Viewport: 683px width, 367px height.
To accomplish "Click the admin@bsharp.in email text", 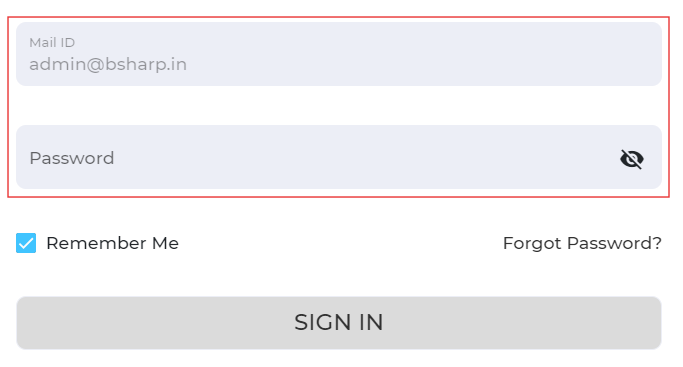I will [x=108, y=64].
